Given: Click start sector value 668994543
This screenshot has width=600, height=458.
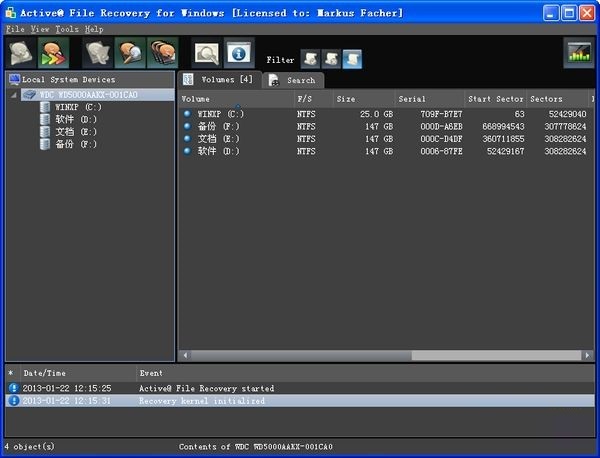Looking at the screenshot, I should click(x=503, y=126).
